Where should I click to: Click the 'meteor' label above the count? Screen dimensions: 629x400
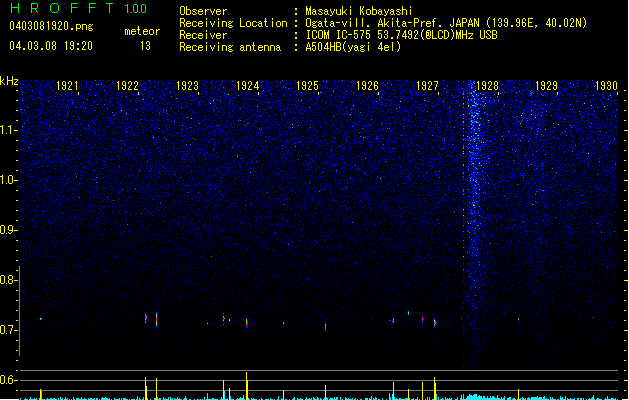142,31
